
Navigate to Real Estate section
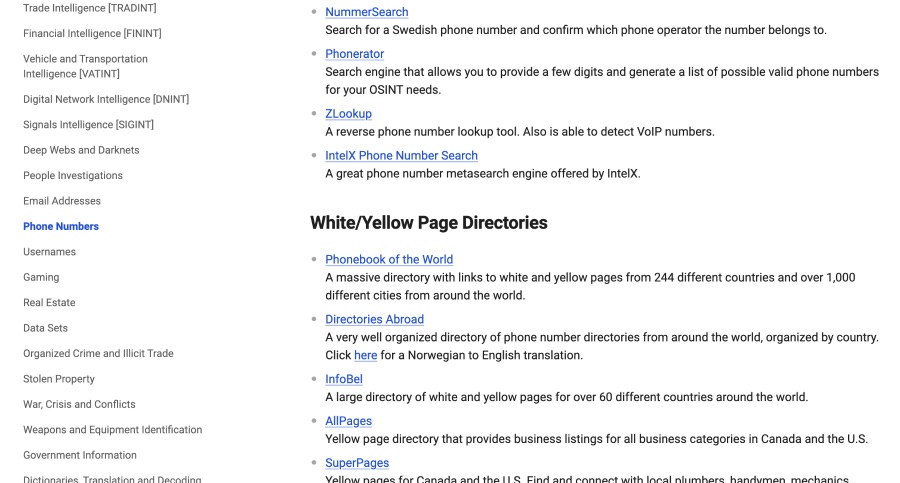49,303
